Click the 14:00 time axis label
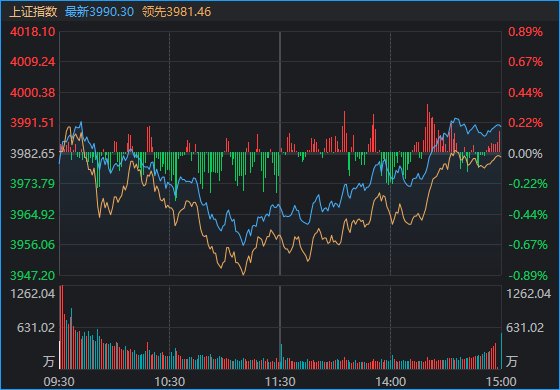 pos(390,382)
